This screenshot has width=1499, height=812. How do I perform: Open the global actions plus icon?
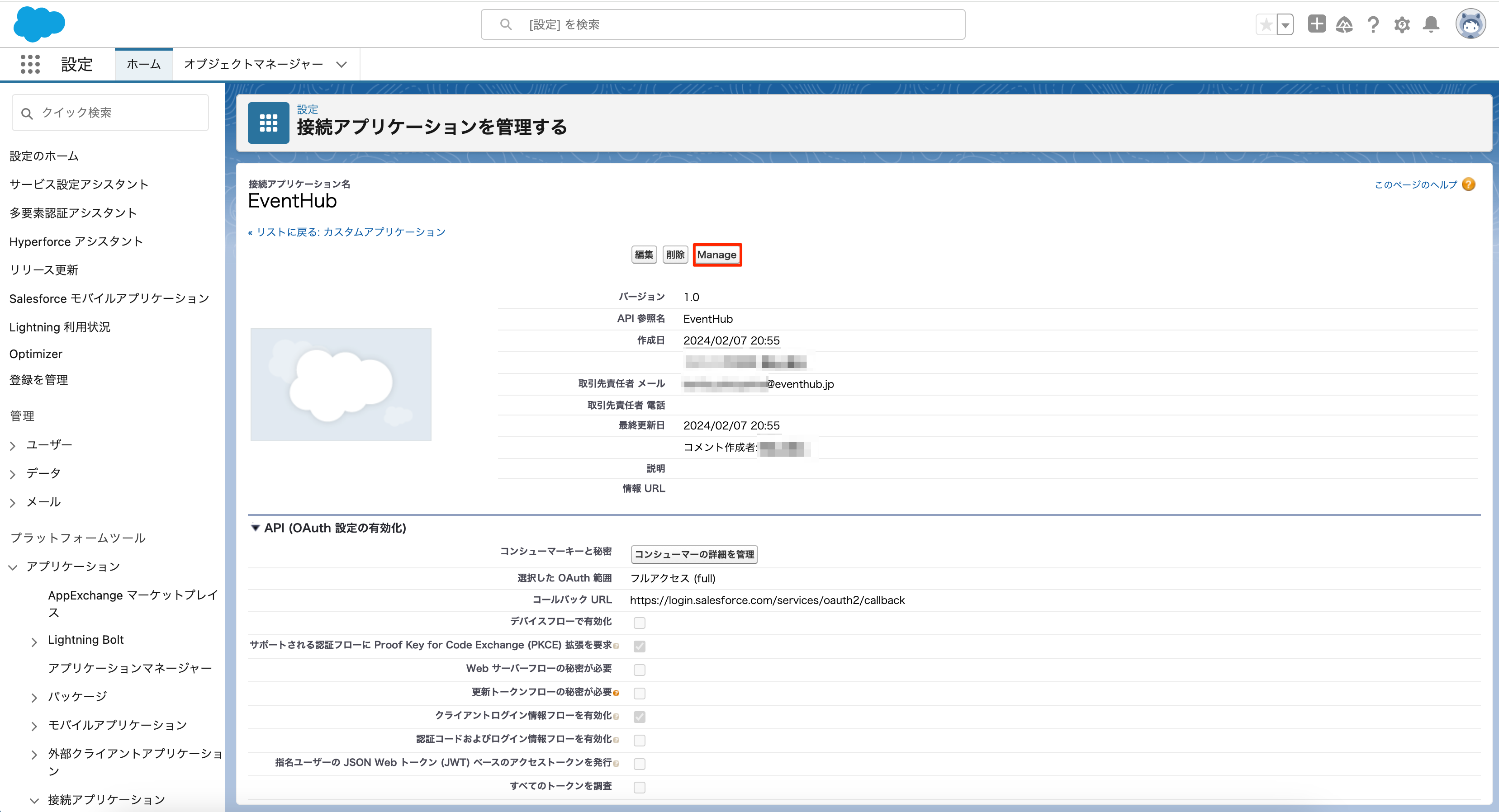point(1316,24)
